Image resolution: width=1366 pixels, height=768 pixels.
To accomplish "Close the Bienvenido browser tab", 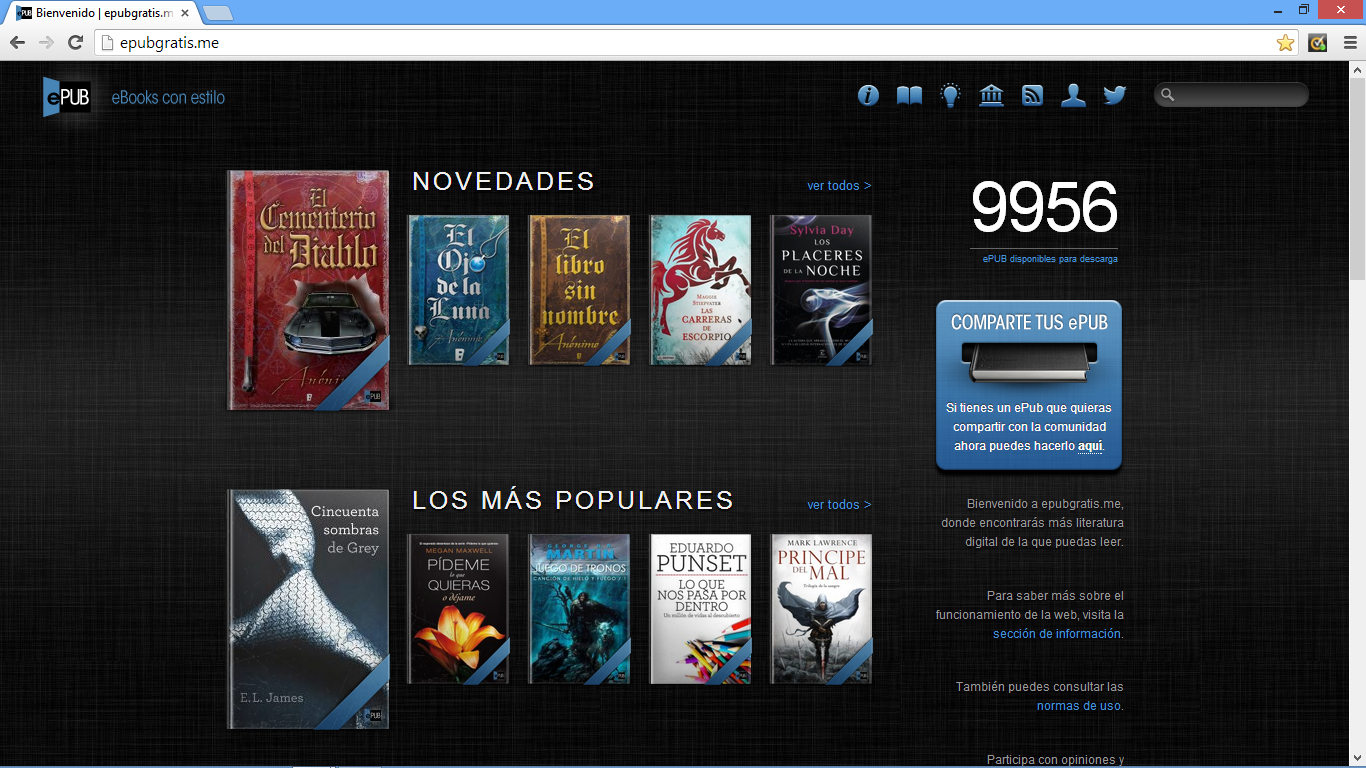I will (185, 14).
